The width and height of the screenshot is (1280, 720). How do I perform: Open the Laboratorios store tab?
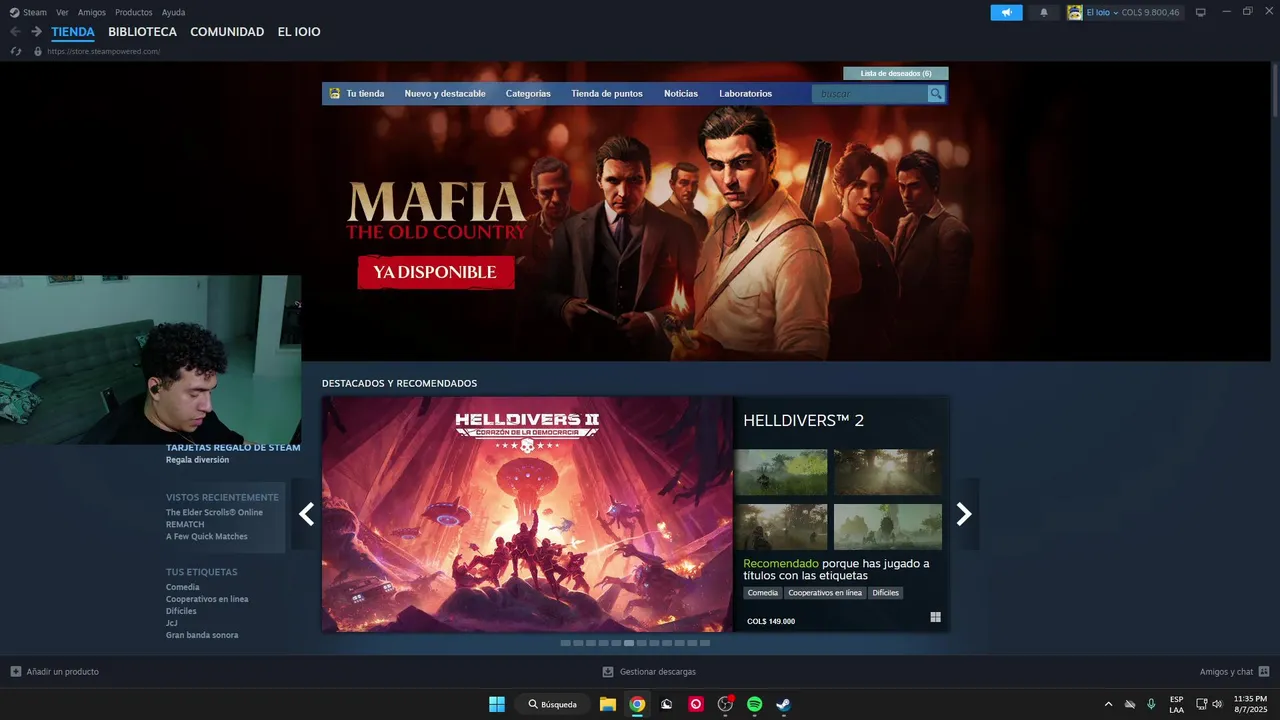point(746,93)
